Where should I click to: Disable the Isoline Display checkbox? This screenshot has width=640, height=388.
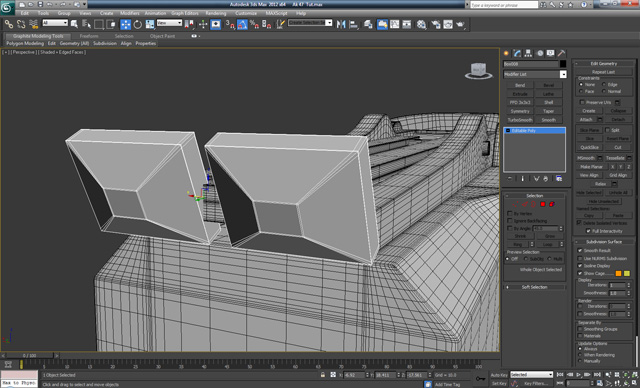tap(580, 266)
